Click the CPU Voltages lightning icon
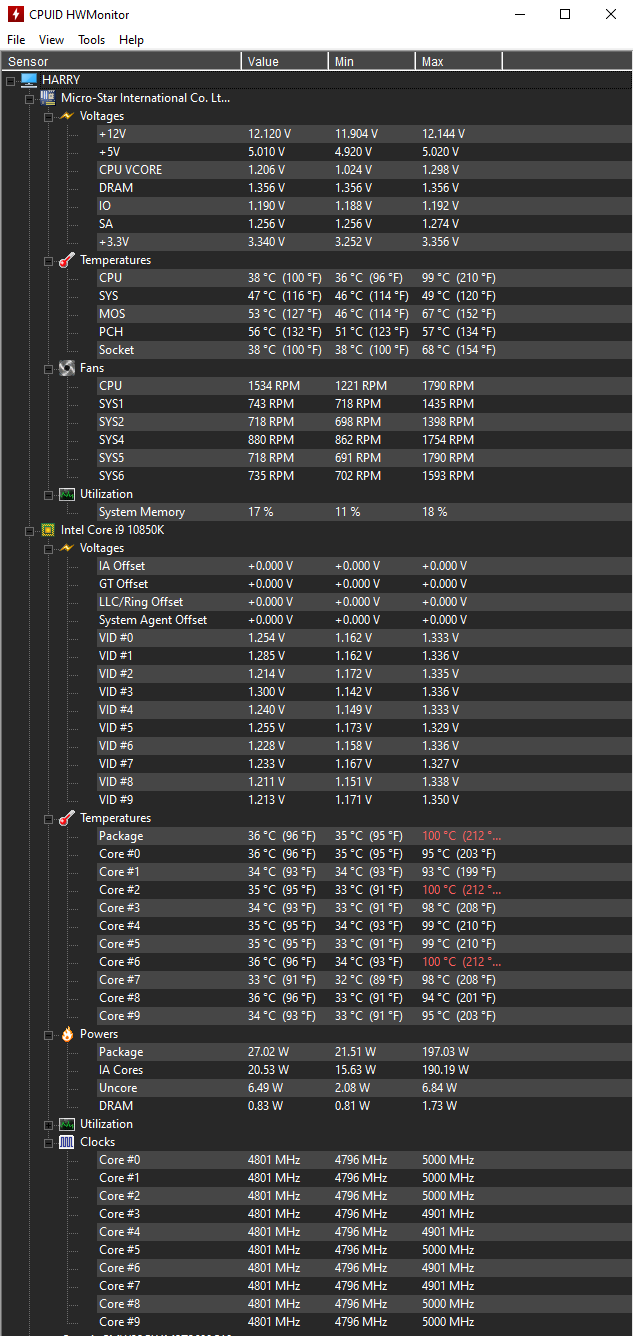 pyautogui.click(x=67, y=548)
